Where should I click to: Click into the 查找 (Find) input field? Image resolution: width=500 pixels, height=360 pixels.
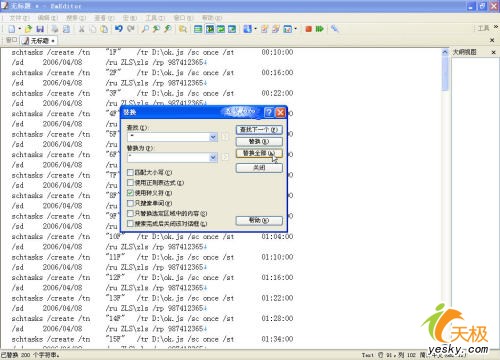[168, 137]
